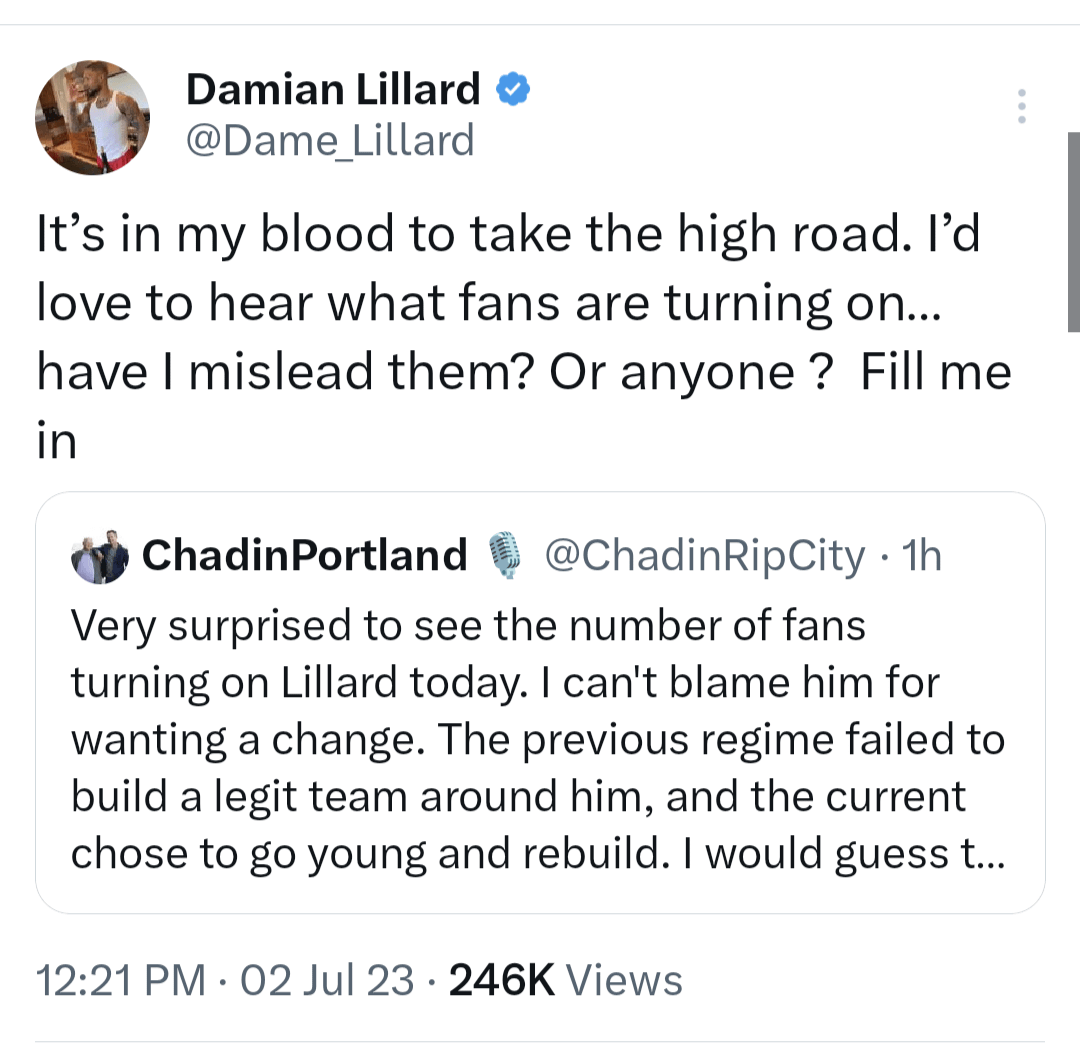View the 246K Views count
Screen dimensions: 1080x1061
pos(502,981)
